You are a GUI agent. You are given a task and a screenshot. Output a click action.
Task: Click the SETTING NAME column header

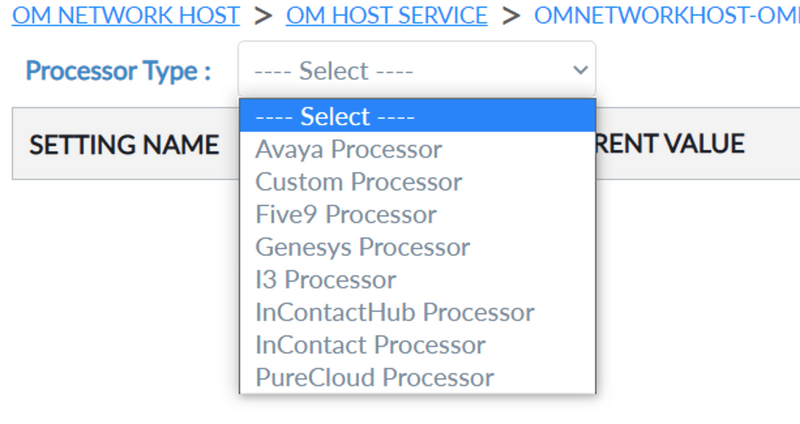pos(124,144)
